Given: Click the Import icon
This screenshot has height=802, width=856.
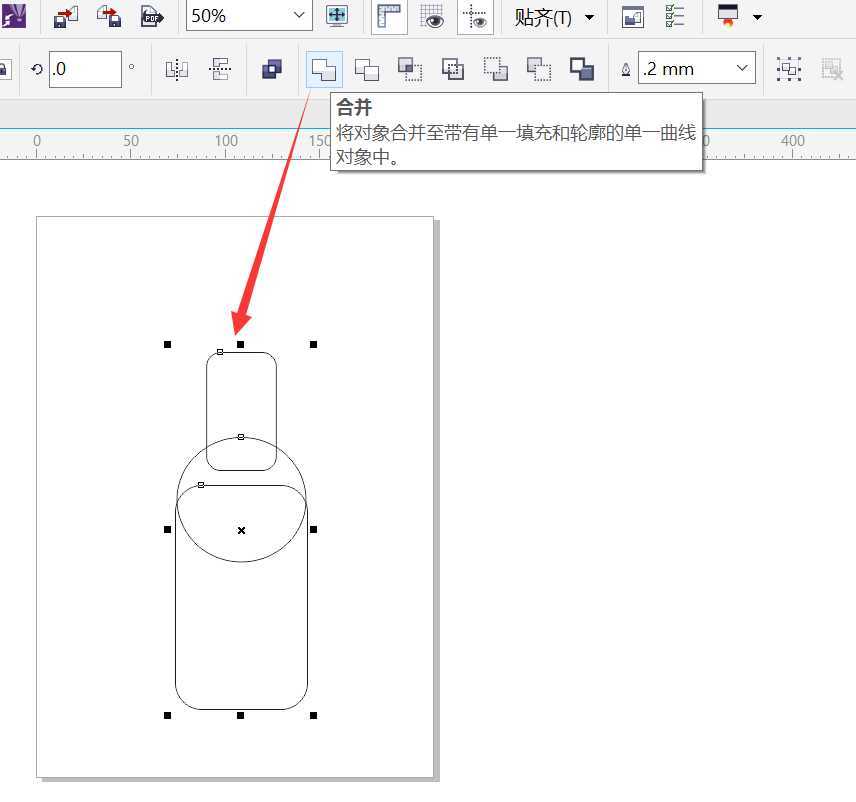Looking at the screenshot, I should click(64, 17).
